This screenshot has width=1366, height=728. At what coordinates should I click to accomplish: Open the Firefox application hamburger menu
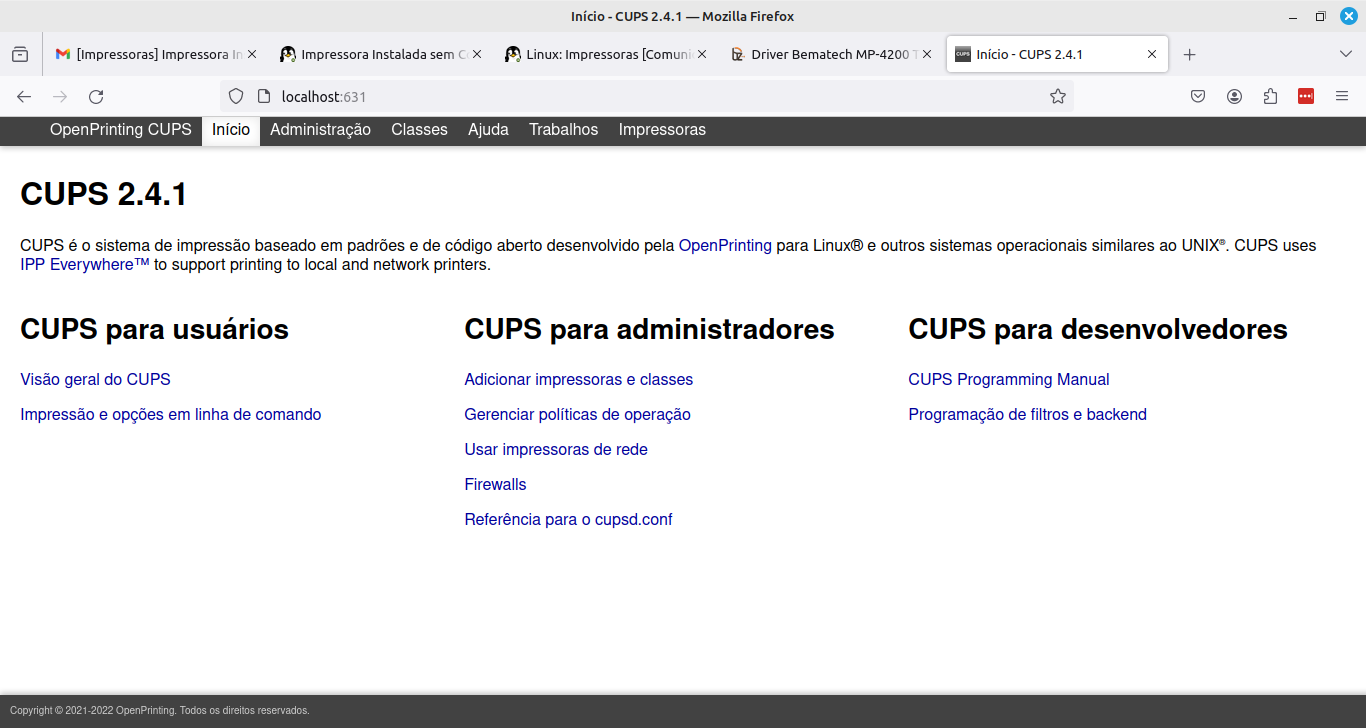point(1342,97)
